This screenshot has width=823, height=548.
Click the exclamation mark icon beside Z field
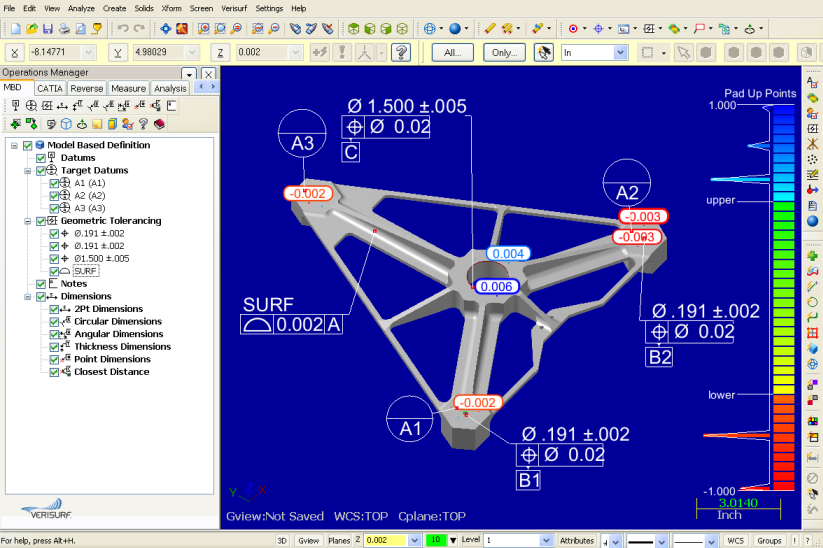(342, 52)
